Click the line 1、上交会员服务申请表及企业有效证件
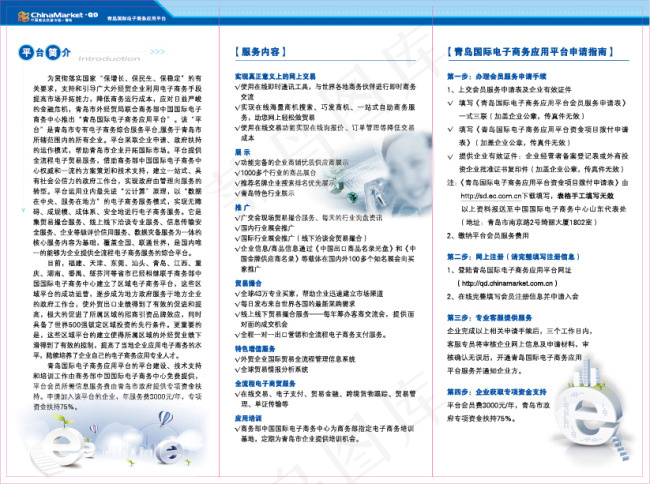Screen dimensions: 650x484 509,90
